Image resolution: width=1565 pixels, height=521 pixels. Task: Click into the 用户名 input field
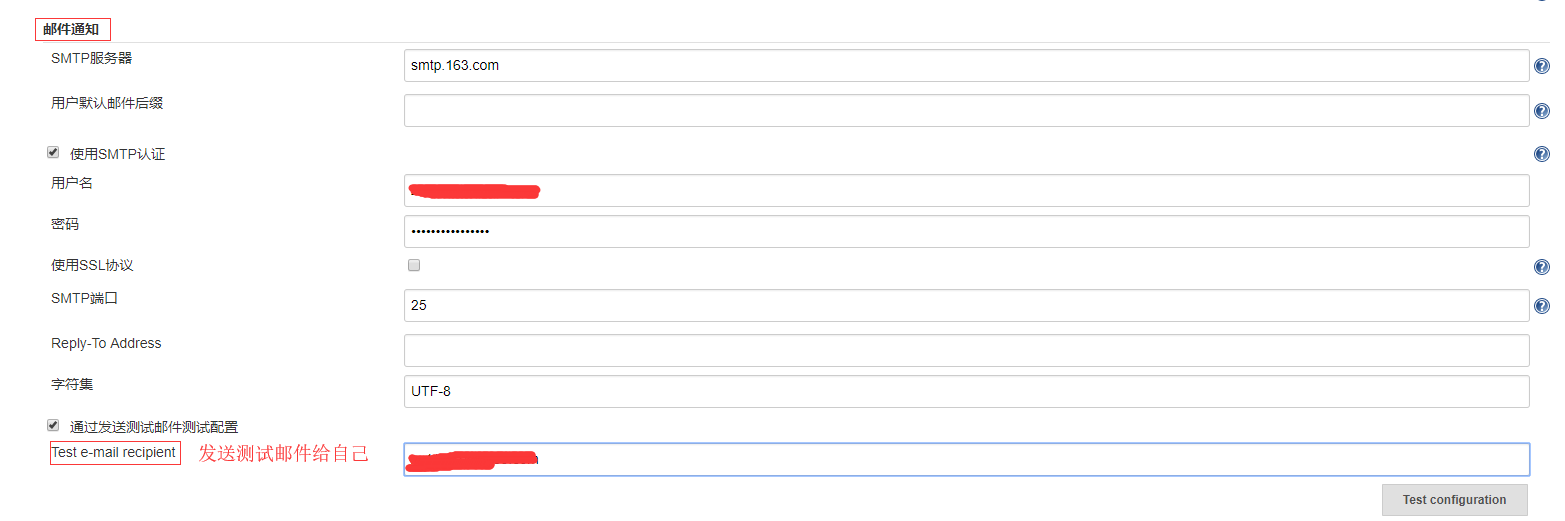coord(966,190)
